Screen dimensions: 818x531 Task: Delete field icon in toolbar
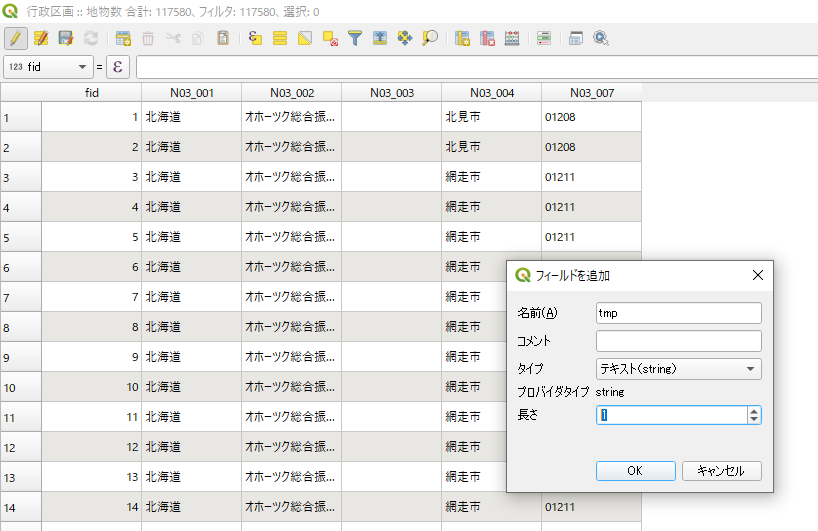pos(487,38)
